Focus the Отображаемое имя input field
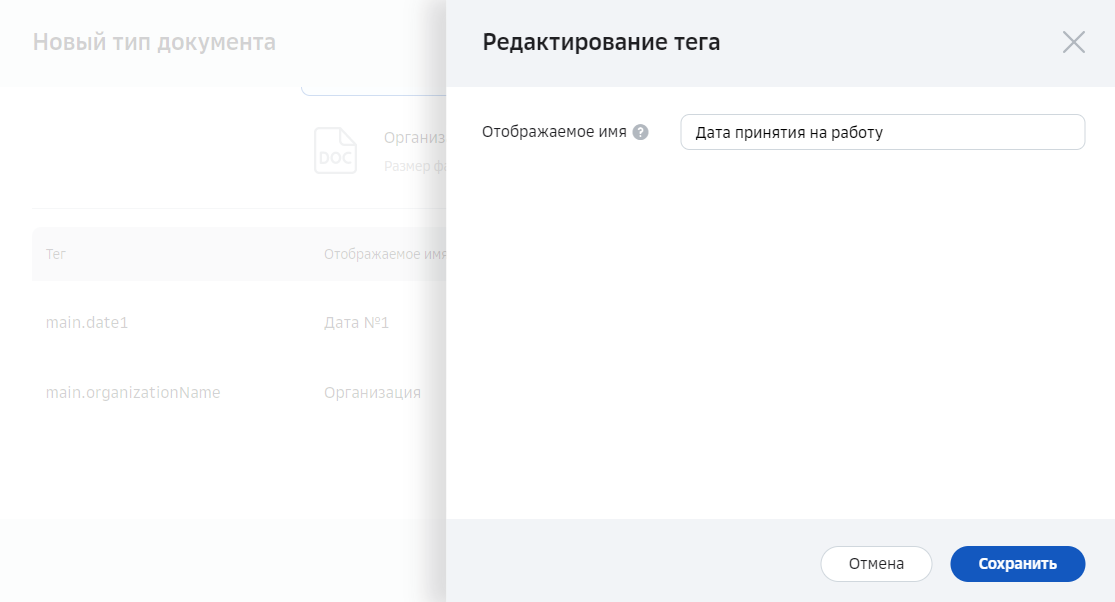The width and height of the screenshot is (1115, 602). (x=882, y=132)
